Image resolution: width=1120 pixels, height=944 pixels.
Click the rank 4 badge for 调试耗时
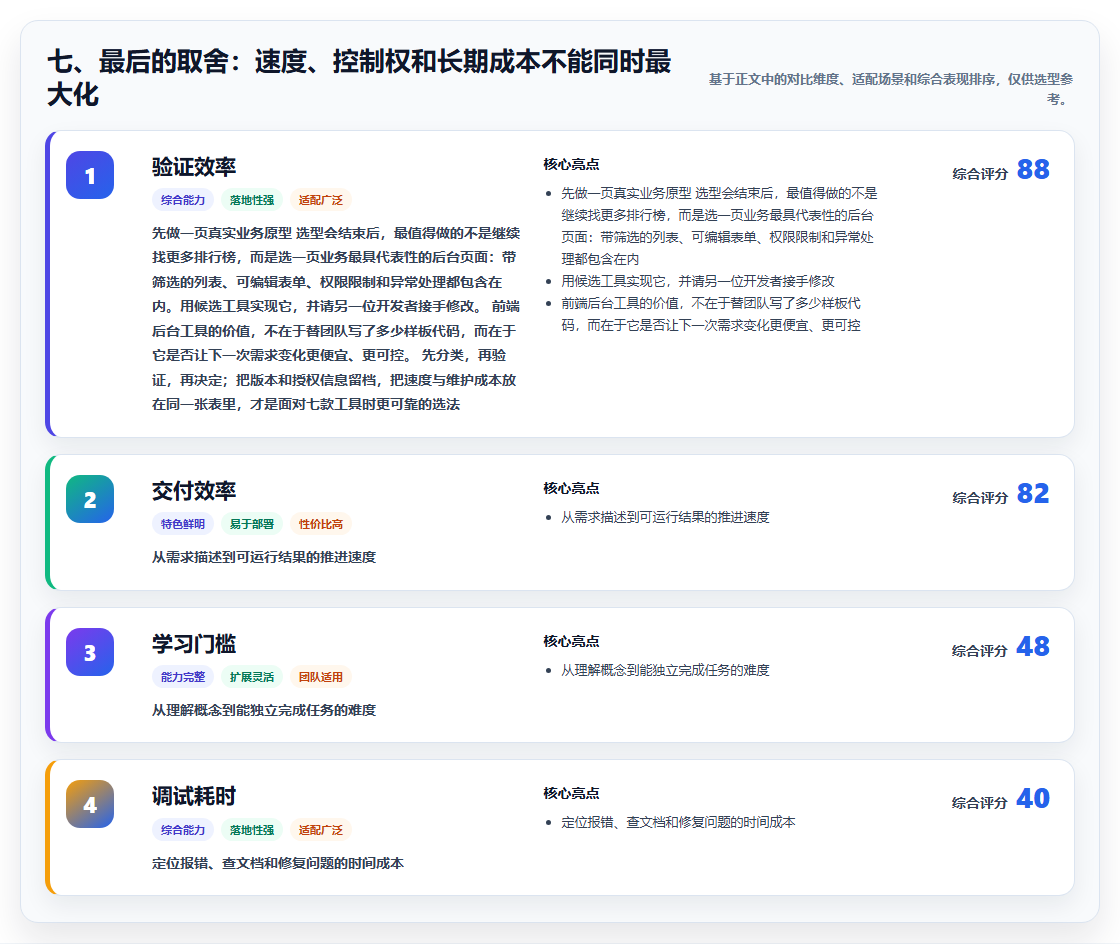(90, 804)
